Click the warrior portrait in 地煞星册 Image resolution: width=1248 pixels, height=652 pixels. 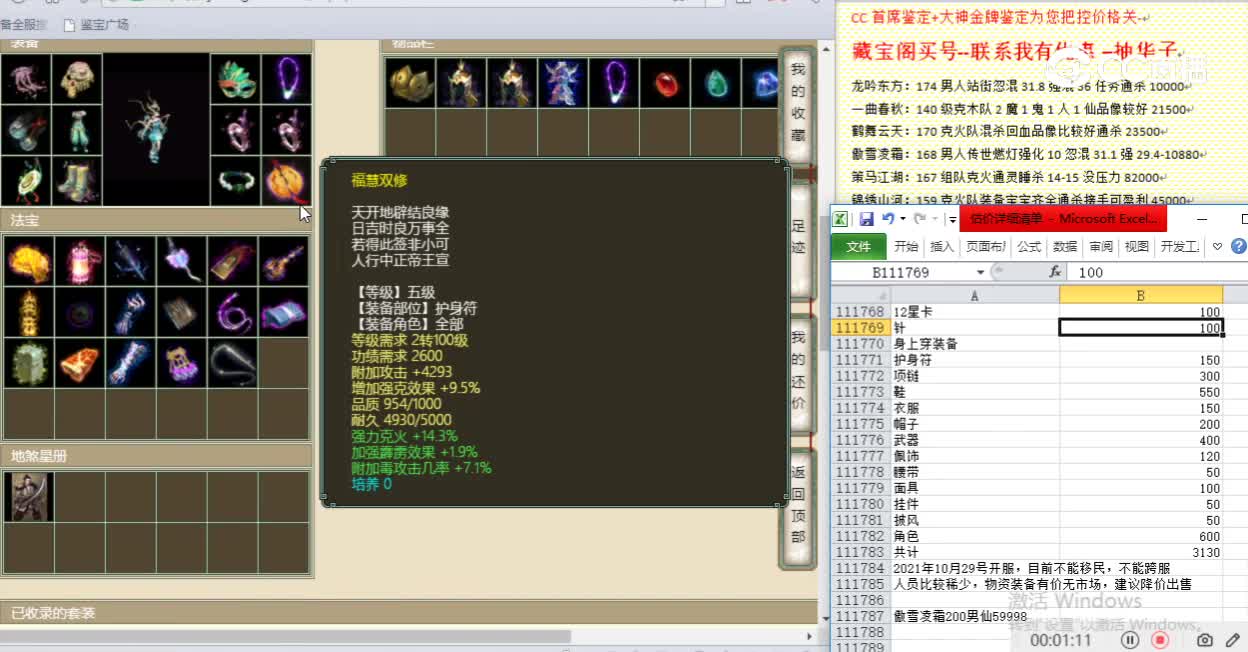coord(28,497)
